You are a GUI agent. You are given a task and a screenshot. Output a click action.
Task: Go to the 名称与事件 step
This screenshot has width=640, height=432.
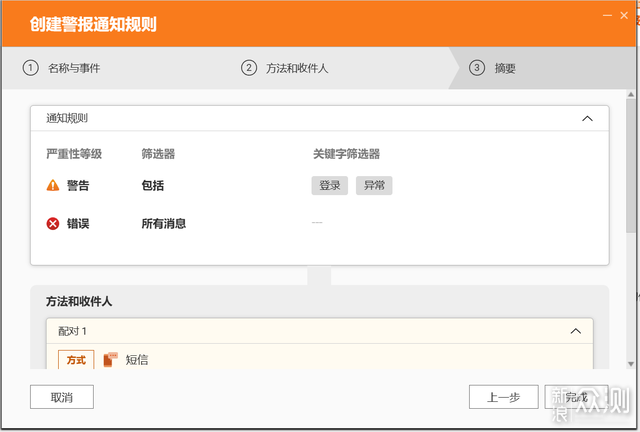click(74, 68)
